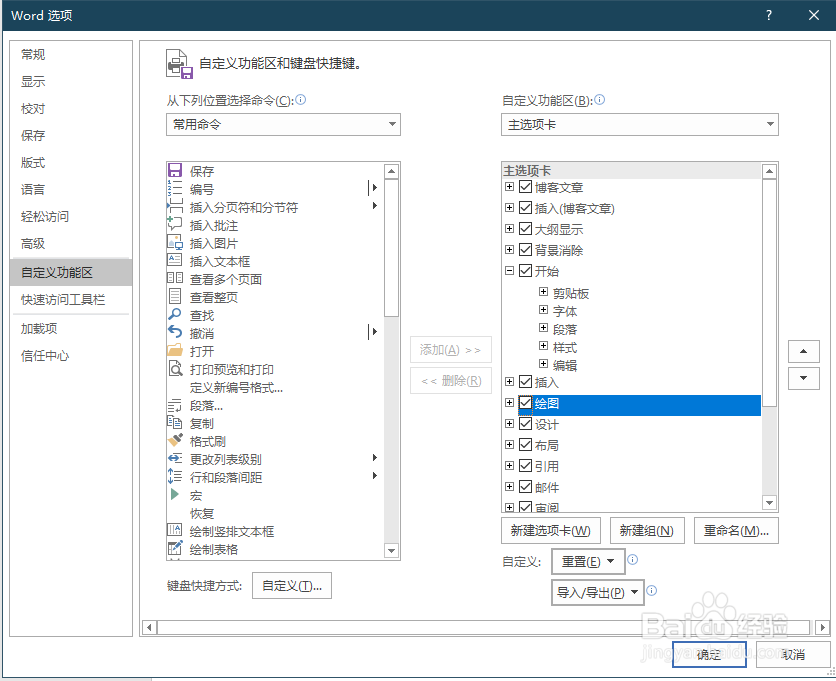Collapse the 开始 tab tree node
This screenshot has width=836, height=681.
click(x=510, y=270)
